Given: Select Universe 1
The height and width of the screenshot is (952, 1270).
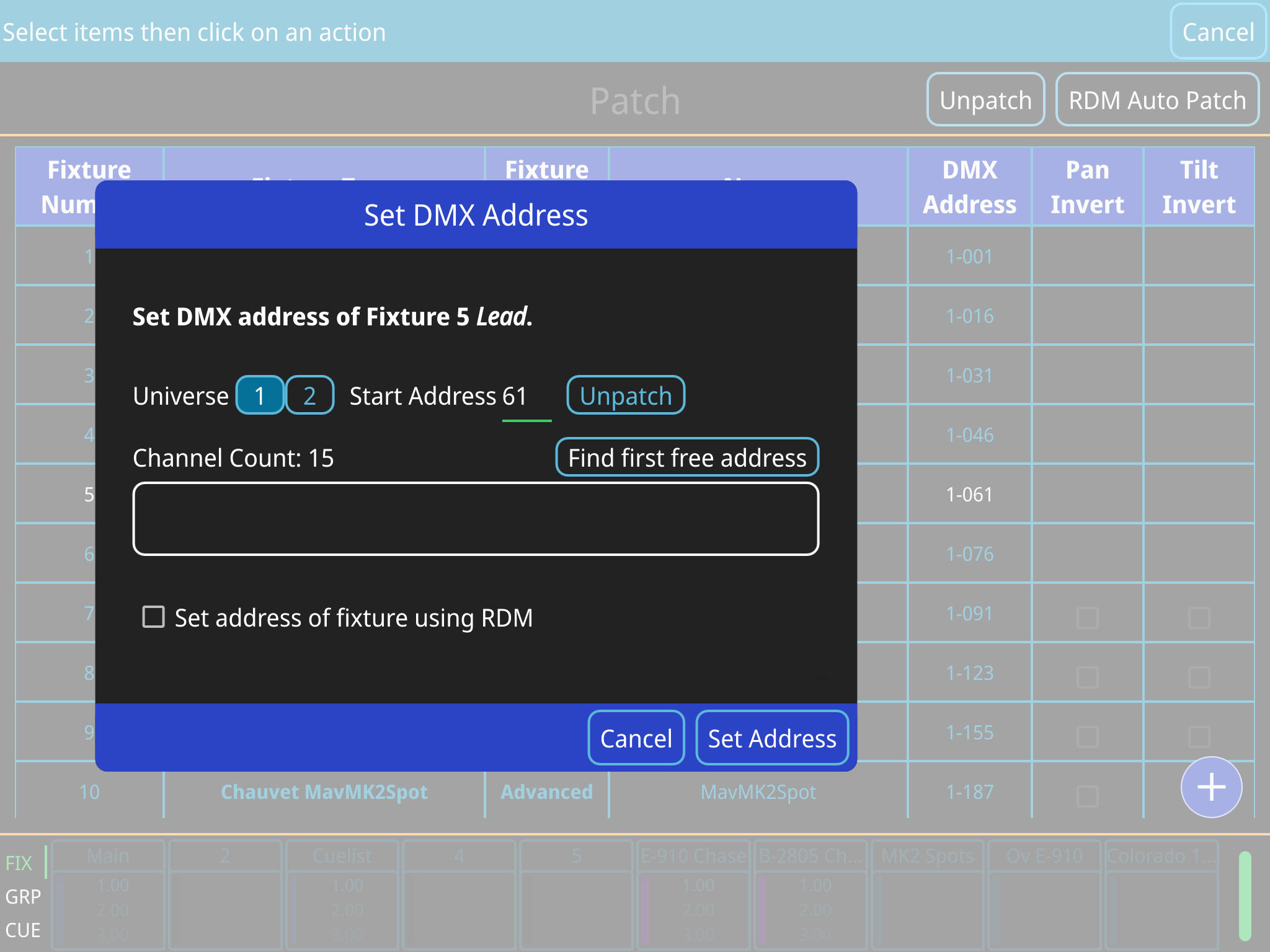Looking at the screenshot, I should point(260,395).
